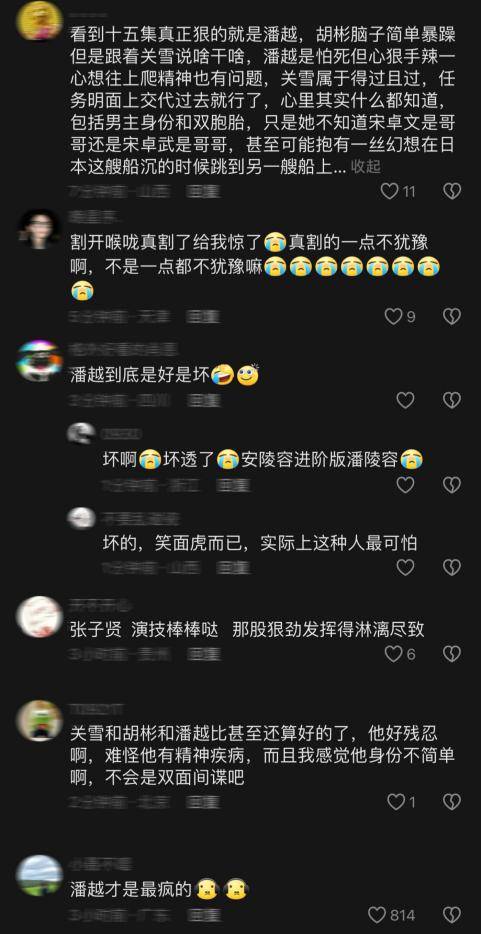Dislike the 割开喉咙 comment
This screenshot has width=481, height=934.
pyautogui.click(x=452, y=316)
